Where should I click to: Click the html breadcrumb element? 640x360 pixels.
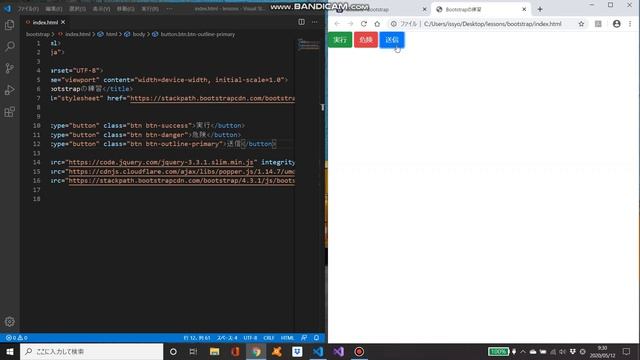click(107, 34)
